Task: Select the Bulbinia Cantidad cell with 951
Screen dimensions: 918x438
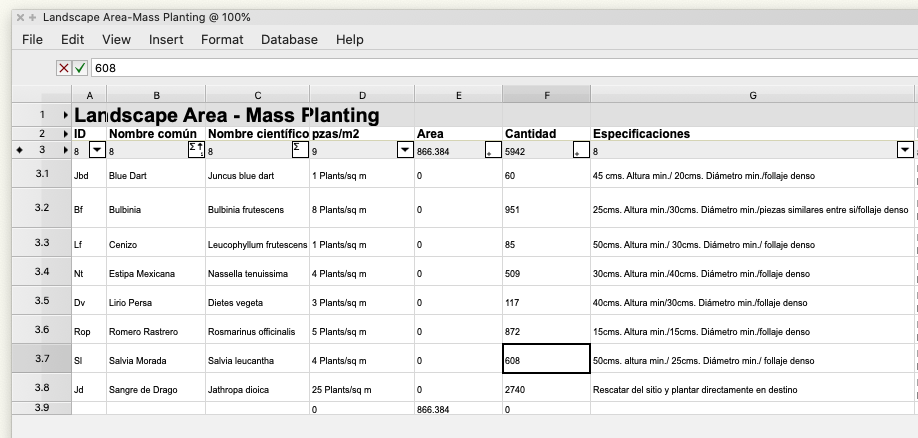Action: point(546,209)
